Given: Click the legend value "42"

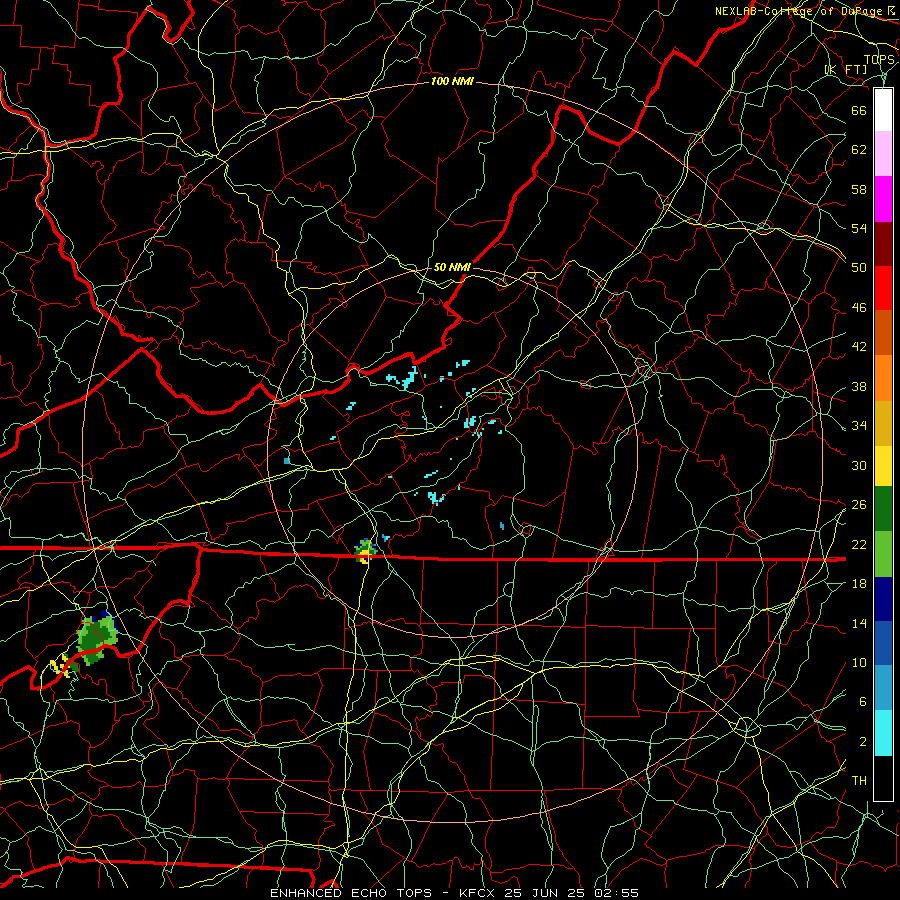Looking at the screenshot, I should (859, 347).
